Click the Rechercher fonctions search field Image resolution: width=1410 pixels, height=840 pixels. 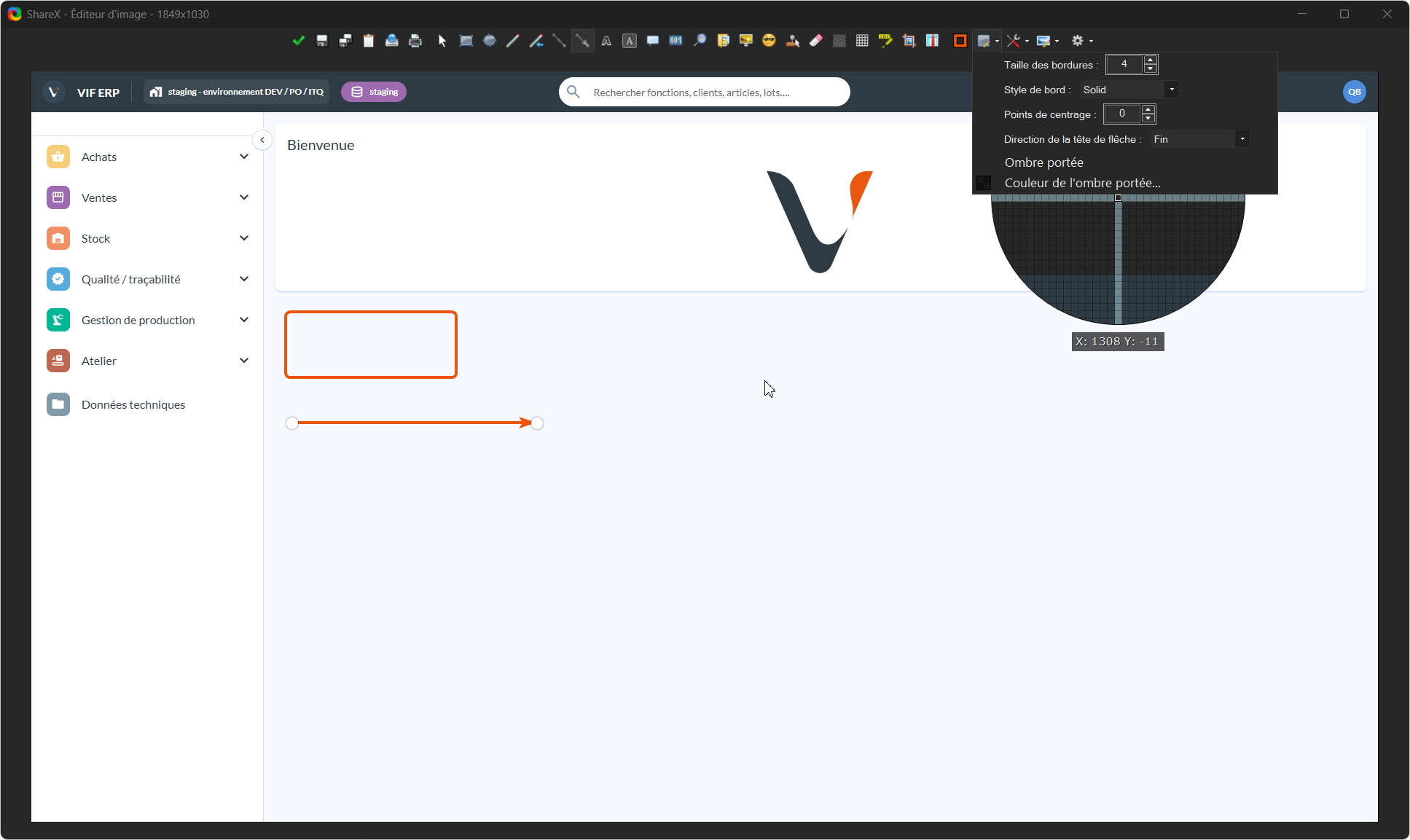pos(705,93)
